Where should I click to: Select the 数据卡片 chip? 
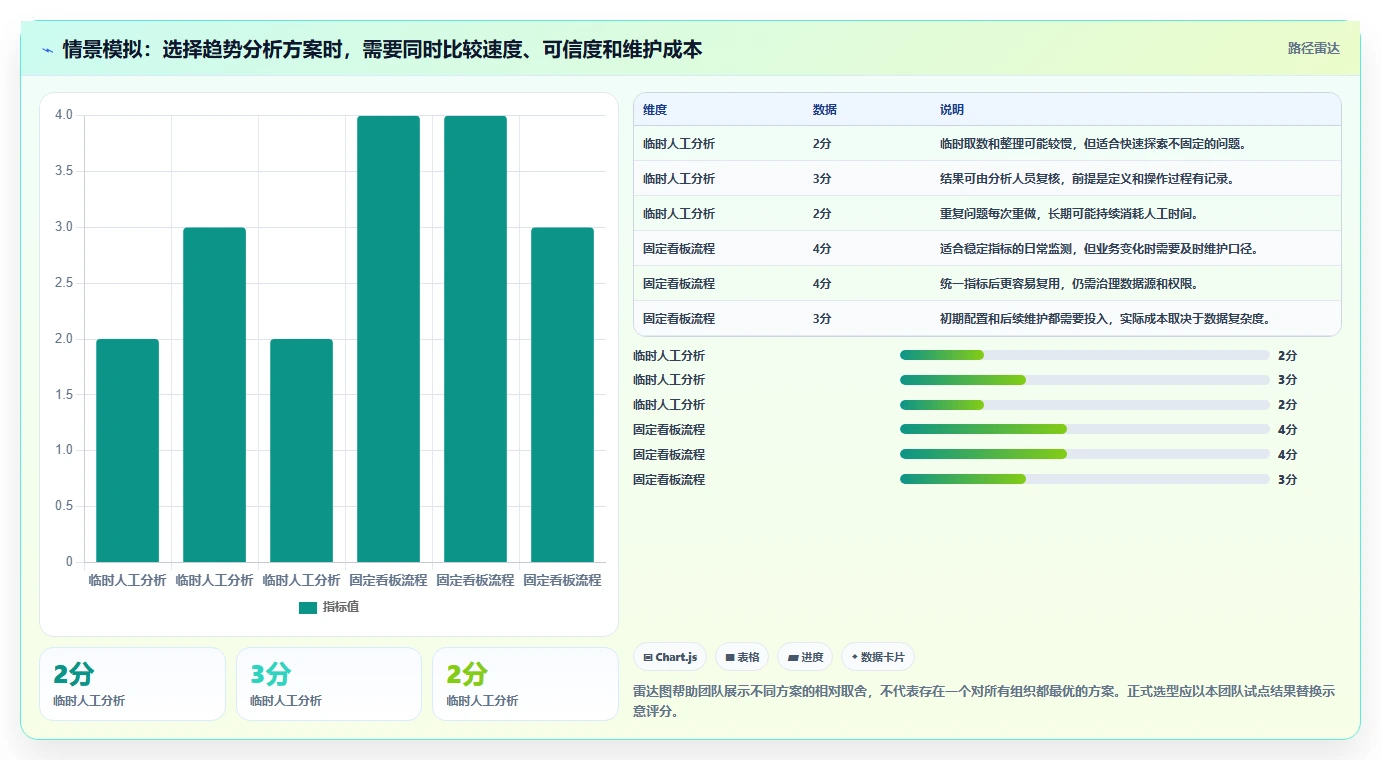[x=878, y=657]
